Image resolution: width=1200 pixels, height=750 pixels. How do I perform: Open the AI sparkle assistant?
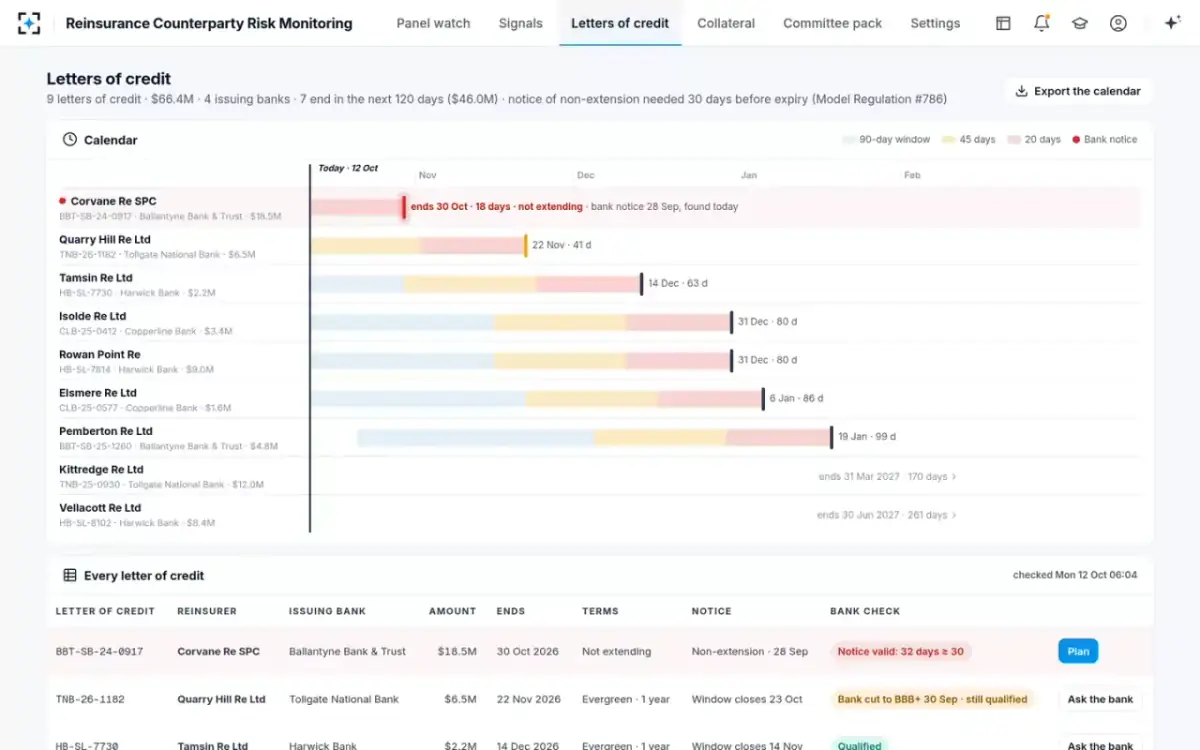(x=1173, y=23)
